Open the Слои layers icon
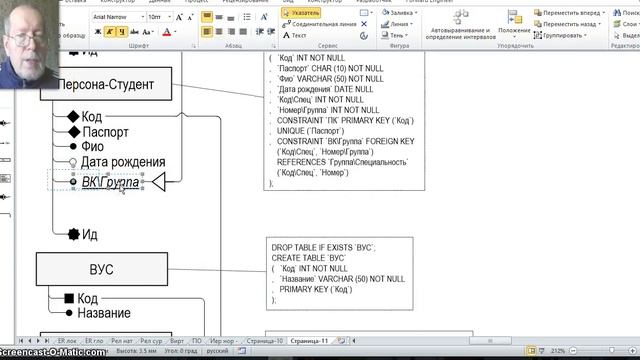This screenshot has width=640, height=360. (x=617, y=24)
